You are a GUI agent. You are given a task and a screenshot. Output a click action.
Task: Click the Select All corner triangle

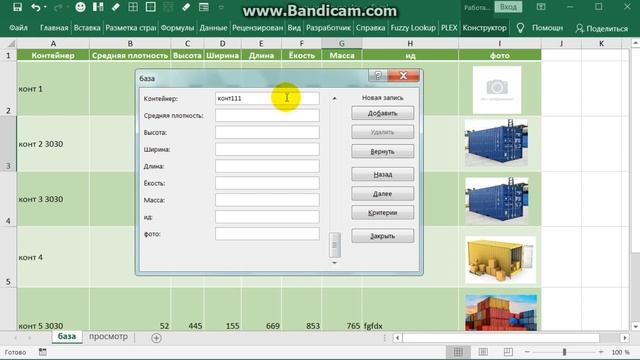point(11,44)
